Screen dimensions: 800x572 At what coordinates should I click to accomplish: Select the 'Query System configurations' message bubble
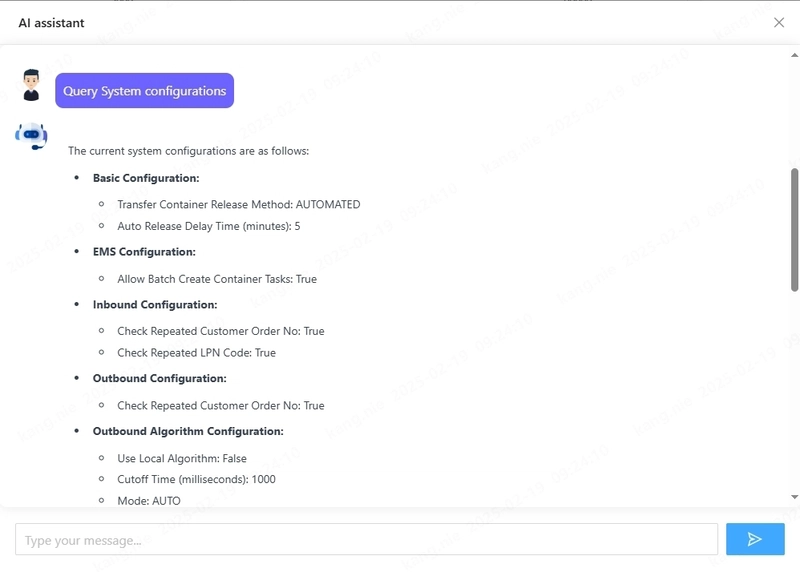click(x=144, y=90)
